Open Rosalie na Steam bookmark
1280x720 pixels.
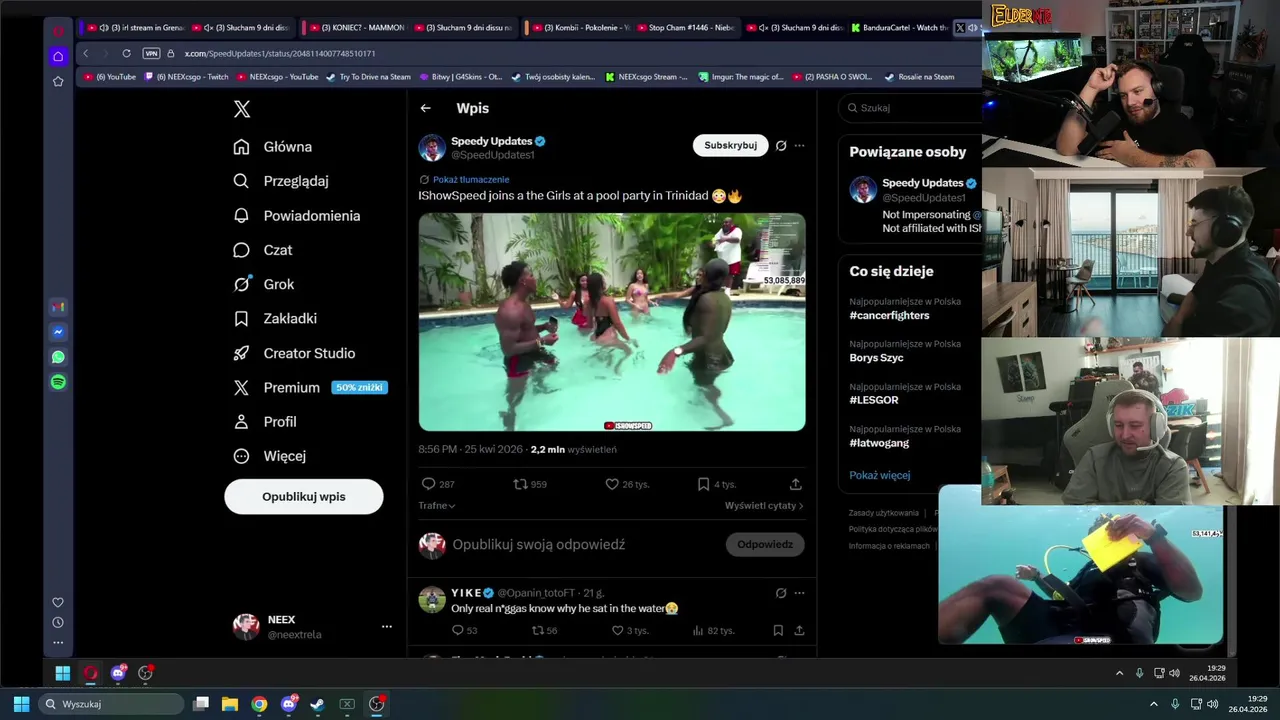pyautogui.click(x=918, y=77)
